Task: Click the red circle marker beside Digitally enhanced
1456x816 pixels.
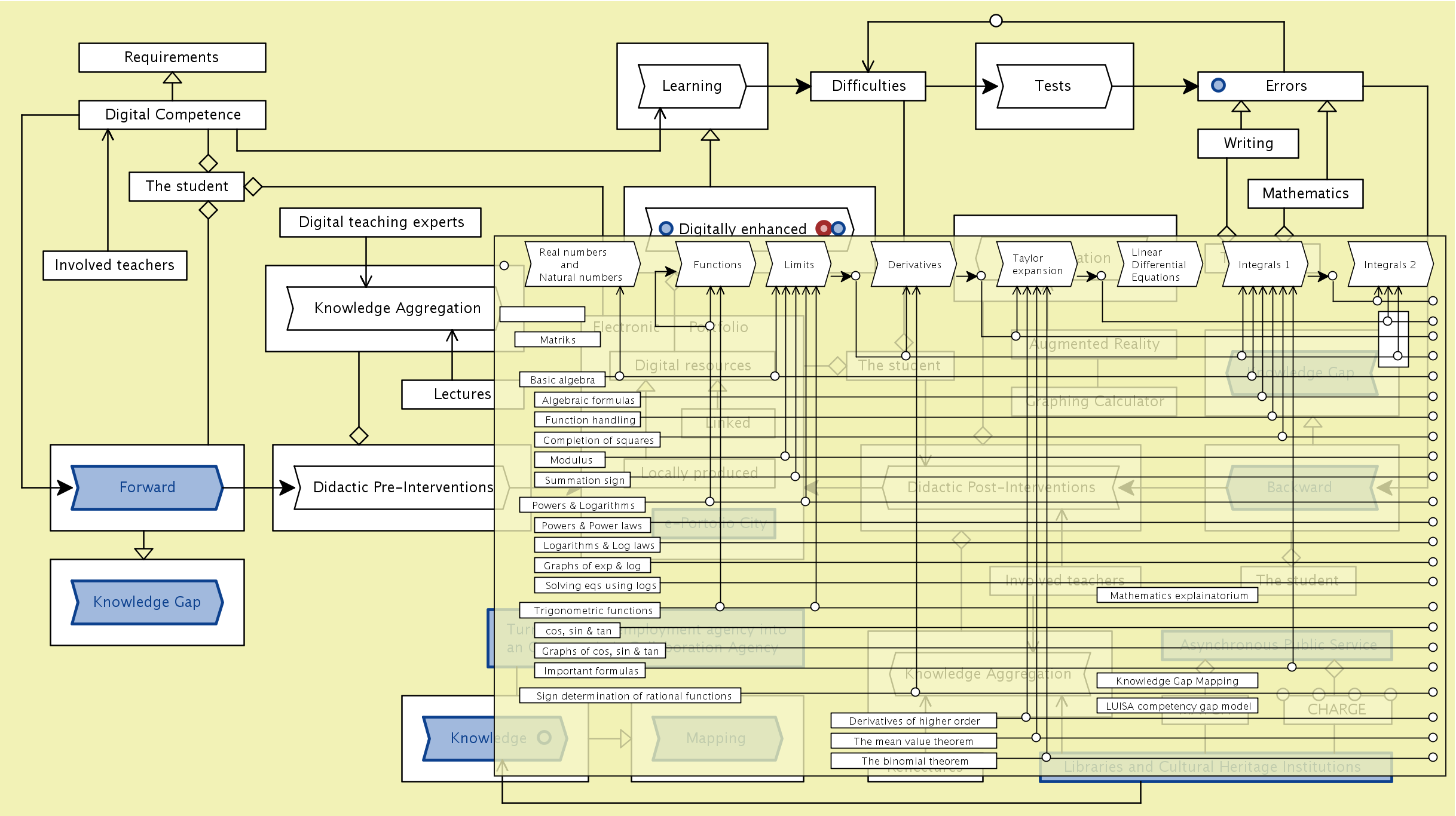Action: coord(824,228)
